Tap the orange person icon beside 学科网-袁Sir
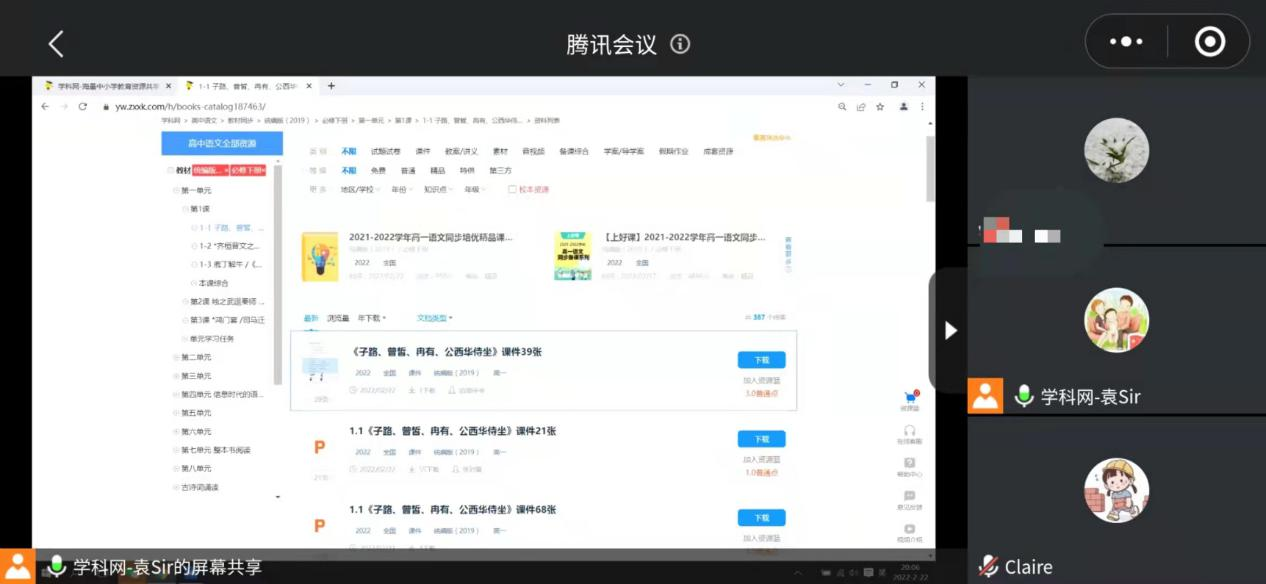 tap(985, 396)
